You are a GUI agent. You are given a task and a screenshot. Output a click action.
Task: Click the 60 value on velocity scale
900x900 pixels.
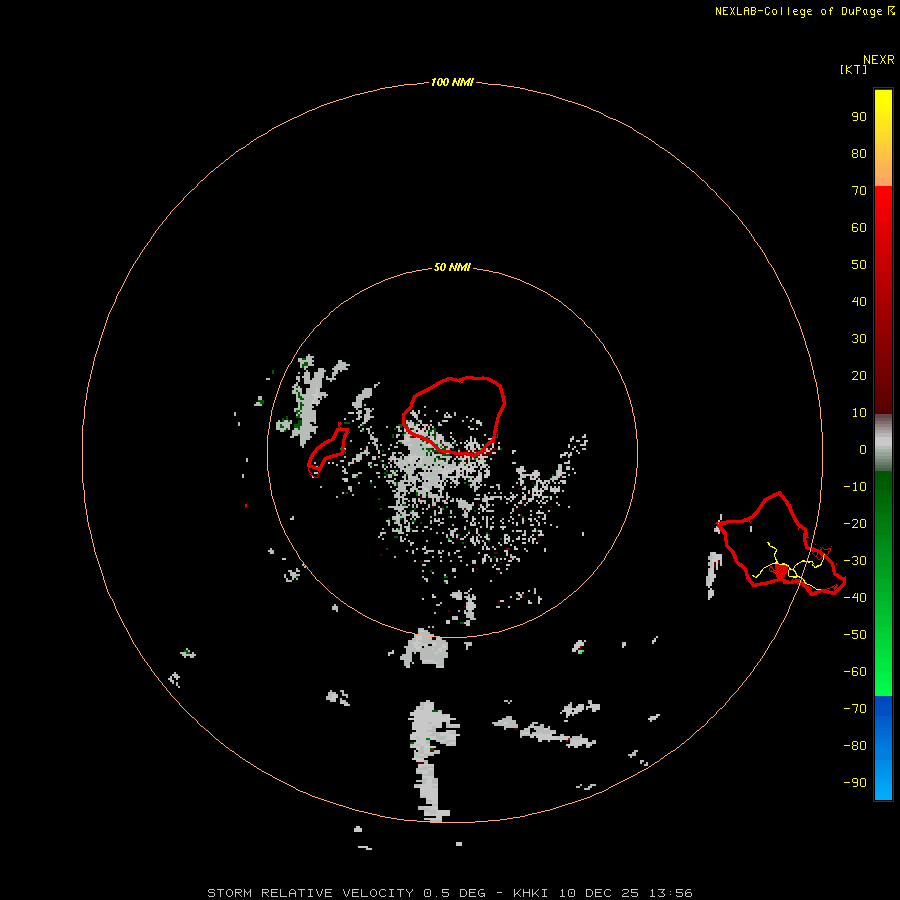859,227
